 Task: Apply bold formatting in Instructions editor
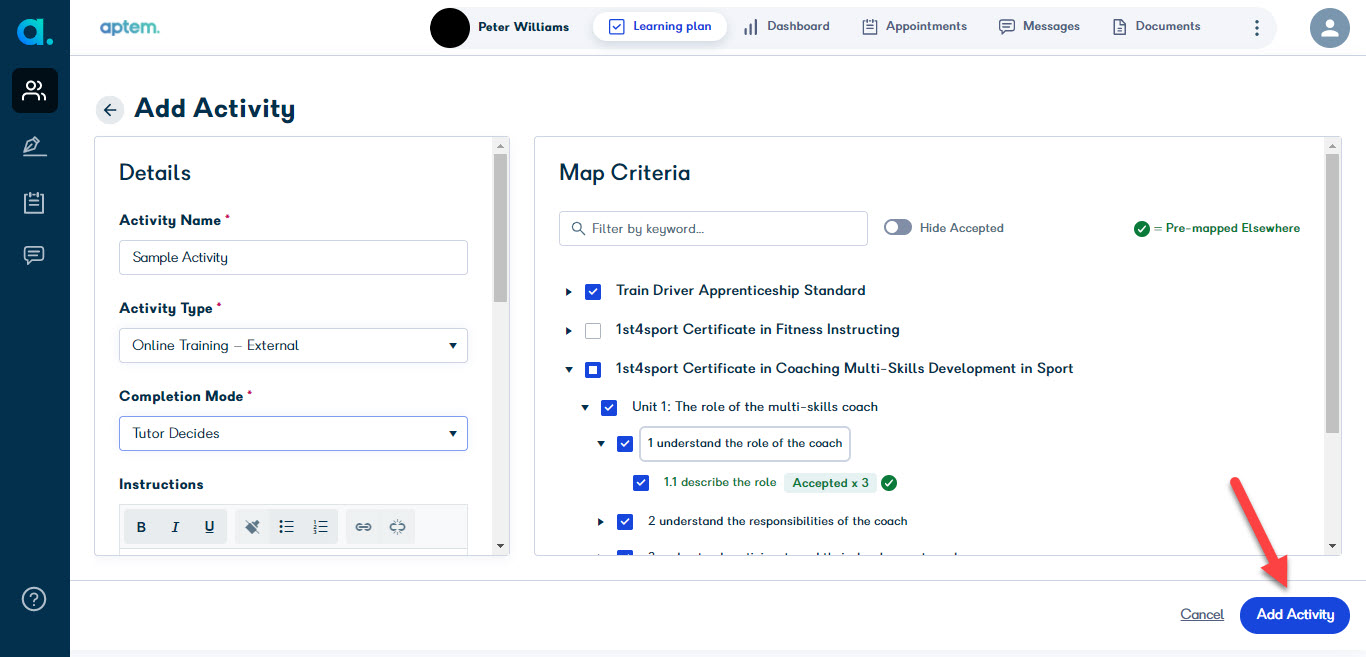pos(141,527)
